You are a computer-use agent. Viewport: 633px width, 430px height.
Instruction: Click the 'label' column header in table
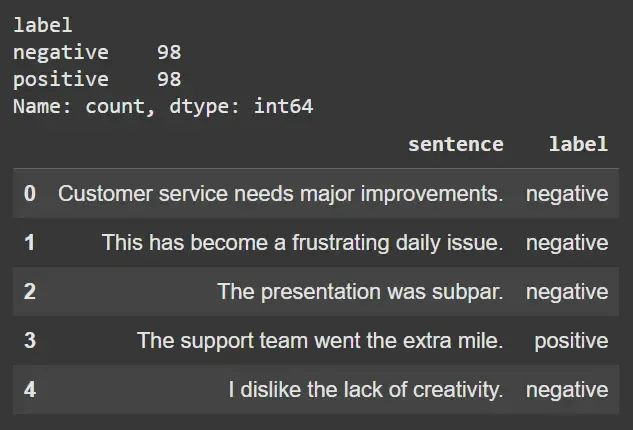click(x=578, y=144)
